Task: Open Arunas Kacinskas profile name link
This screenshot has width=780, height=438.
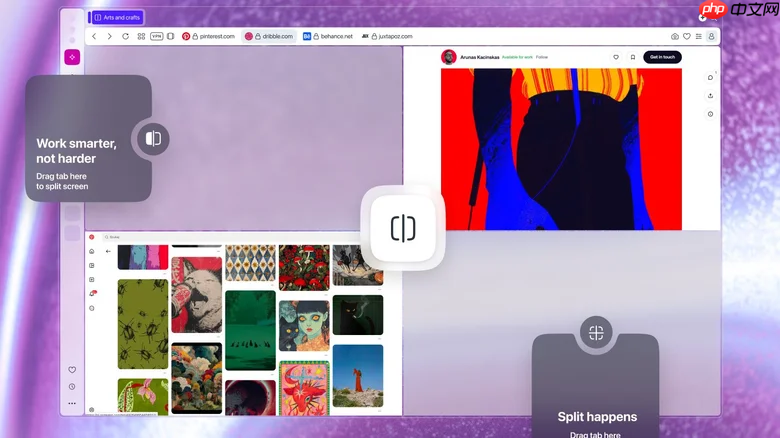Action: (x=480, y=57)
